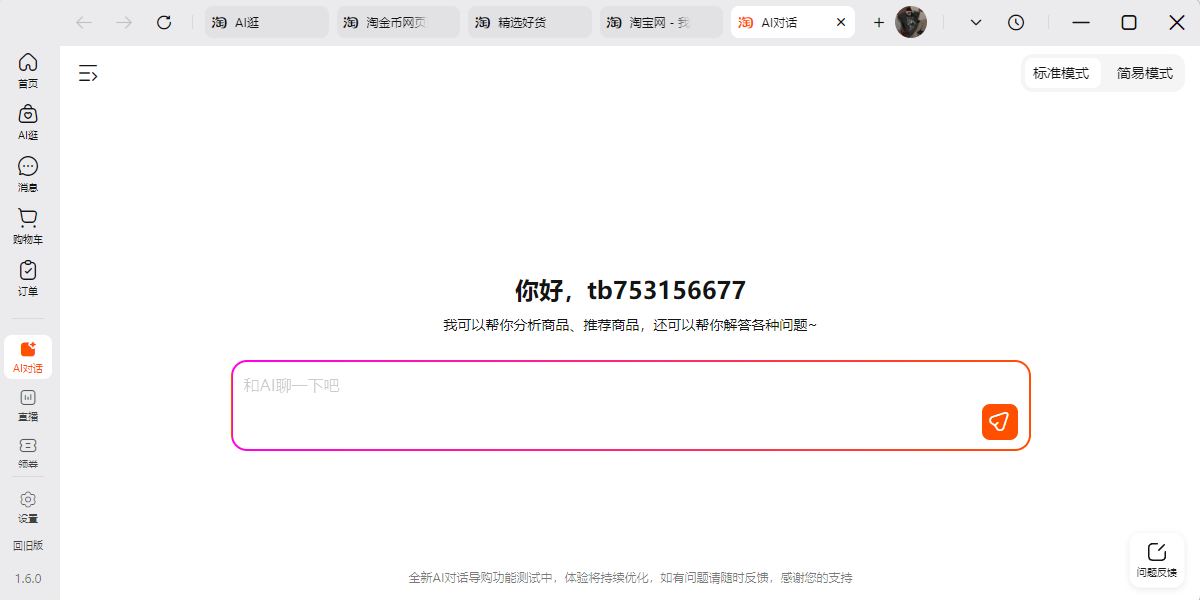Open the 领券 coupon icon
This screenshot has width=1200, height=600.
click(28, 452)
